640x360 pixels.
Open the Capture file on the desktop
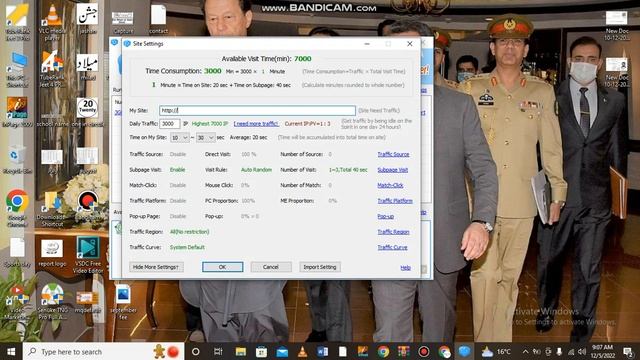pyautogui.click(x=123, y=22)
